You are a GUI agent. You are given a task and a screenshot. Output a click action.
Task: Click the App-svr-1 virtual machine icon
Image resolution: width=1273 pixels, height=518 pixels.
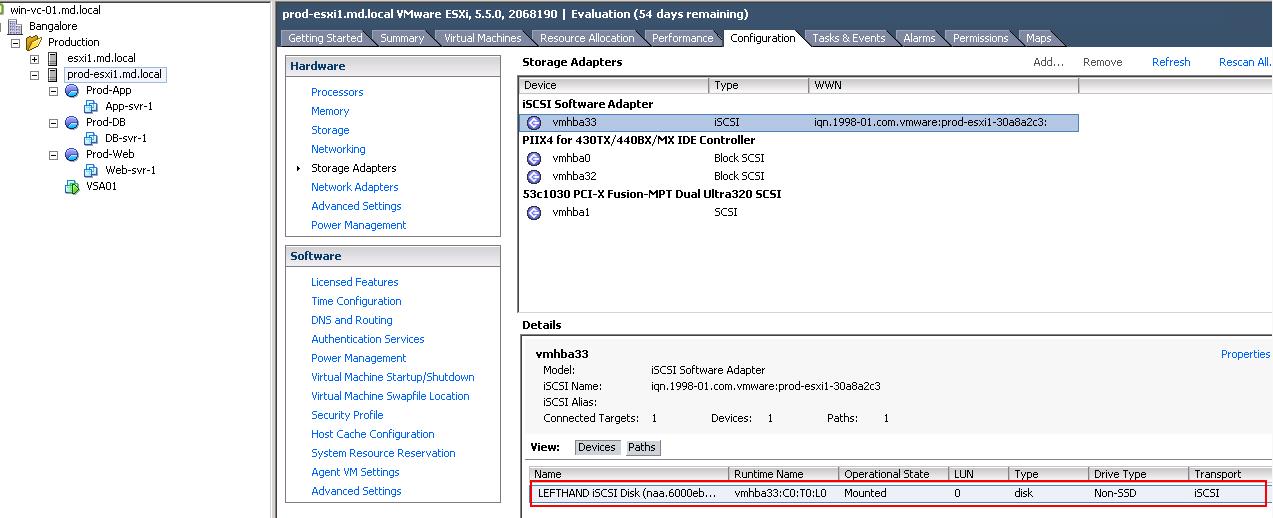91,106
